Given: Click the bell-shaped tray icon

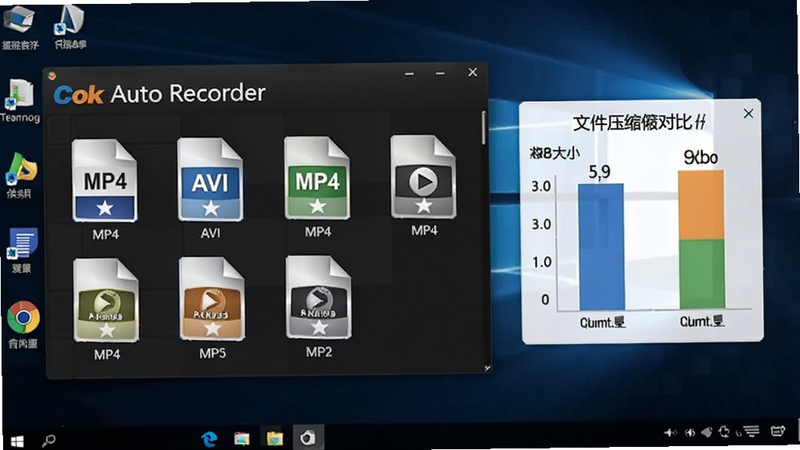Looking at the screenshot, I should click(707, 432).
